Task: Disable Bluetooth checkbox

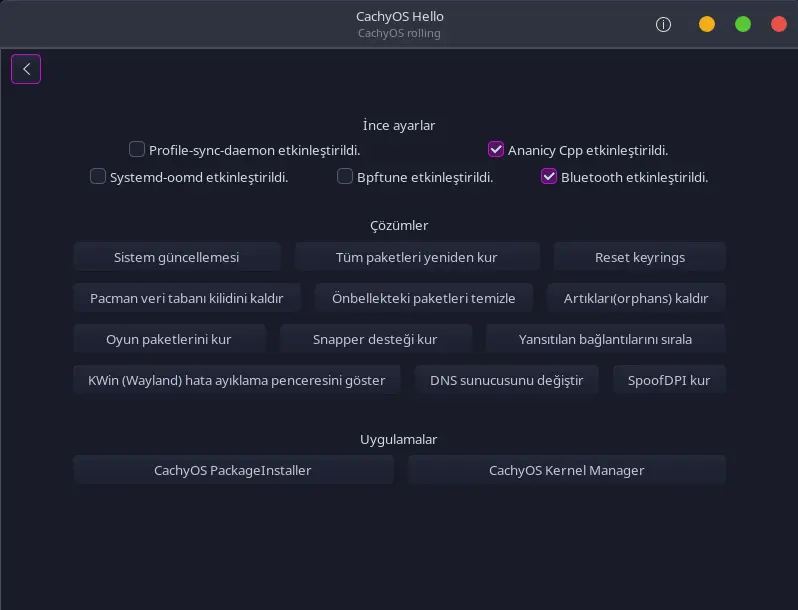Action: (x=549, y=177)
